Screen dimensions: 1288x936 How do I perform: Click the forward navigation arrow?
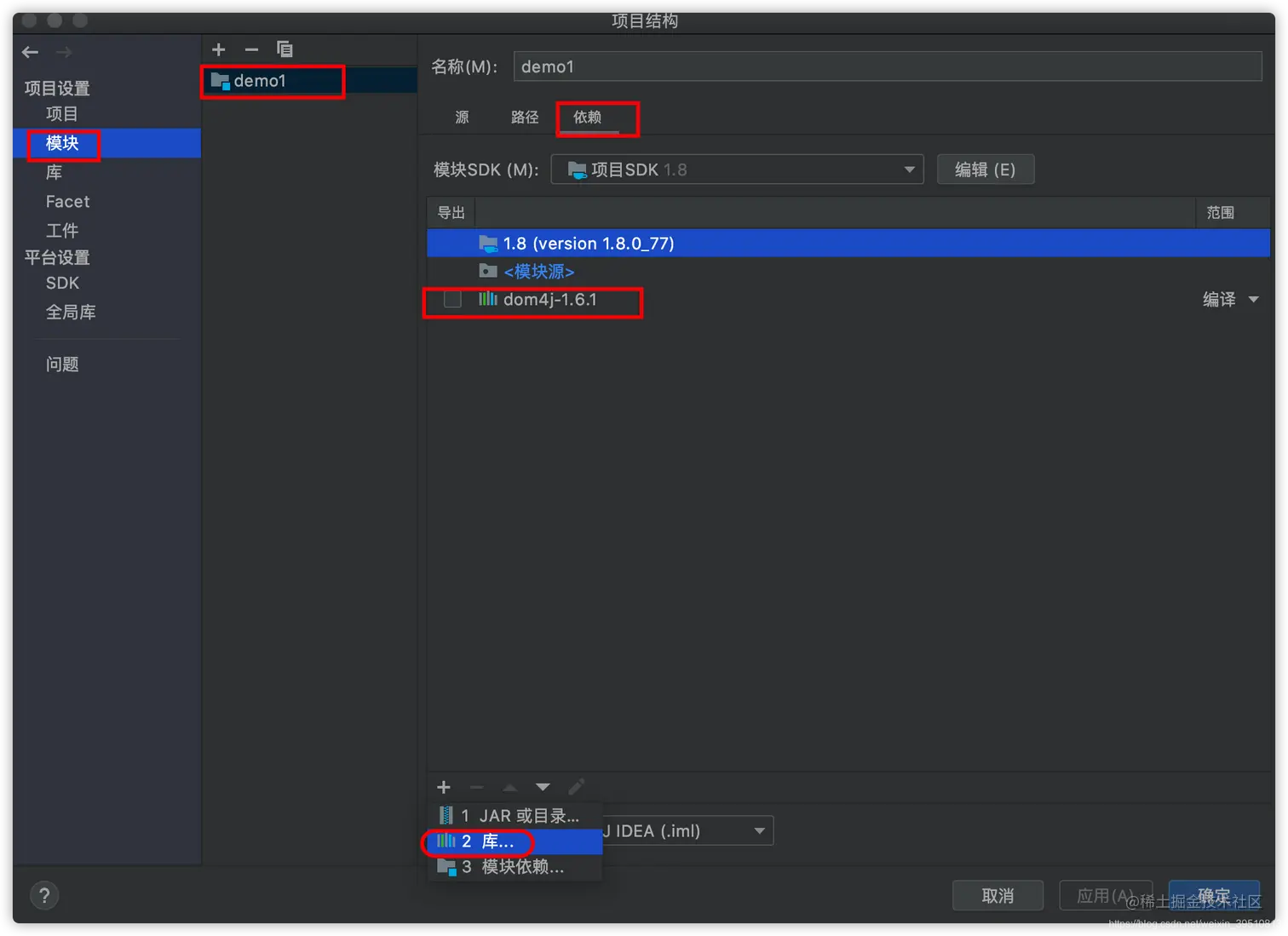point(64,52)
